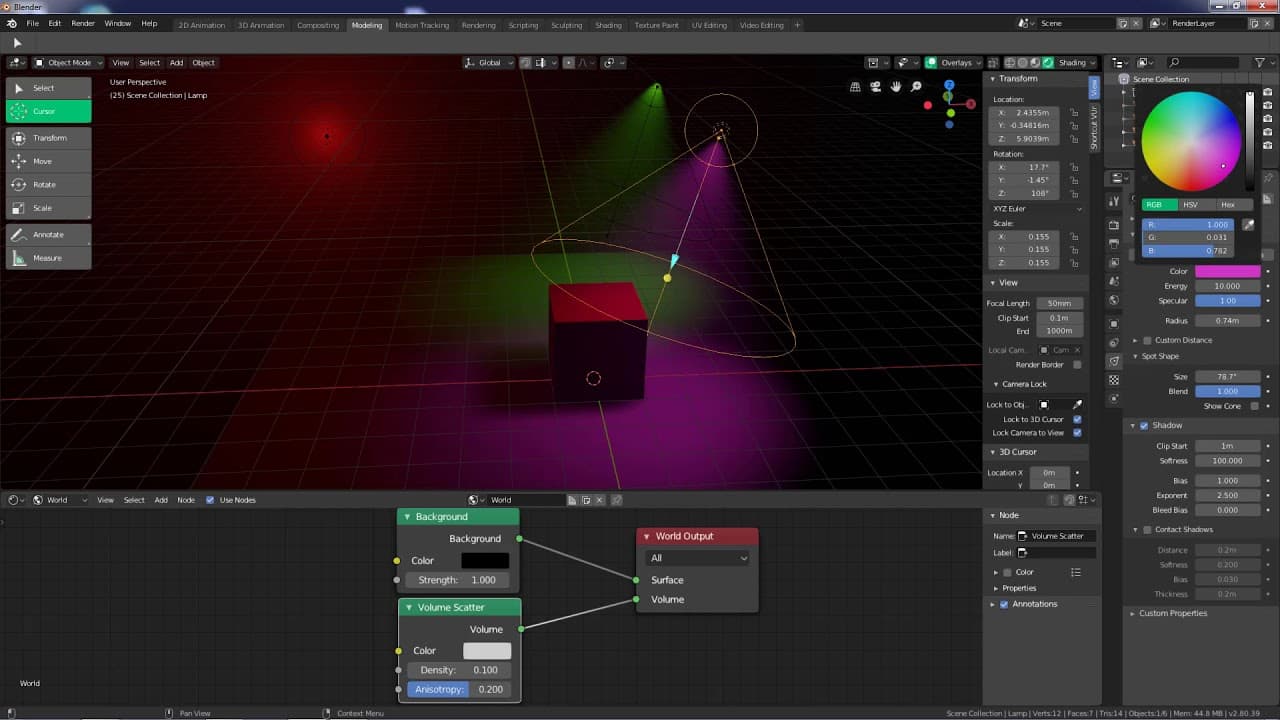Disable the Lock to 3D Cursor checkbox

1077,419
